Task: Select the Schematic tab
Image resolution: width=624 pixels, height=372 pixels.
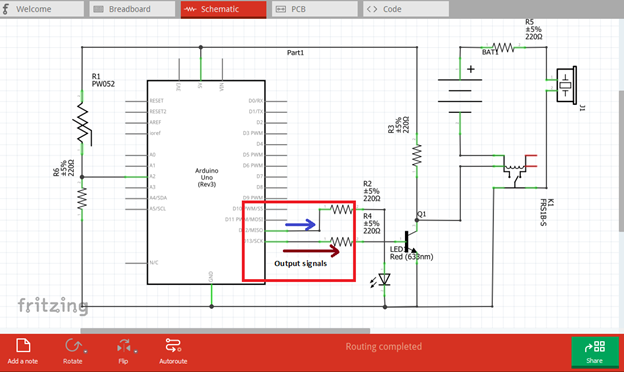Action: (223, 9)
